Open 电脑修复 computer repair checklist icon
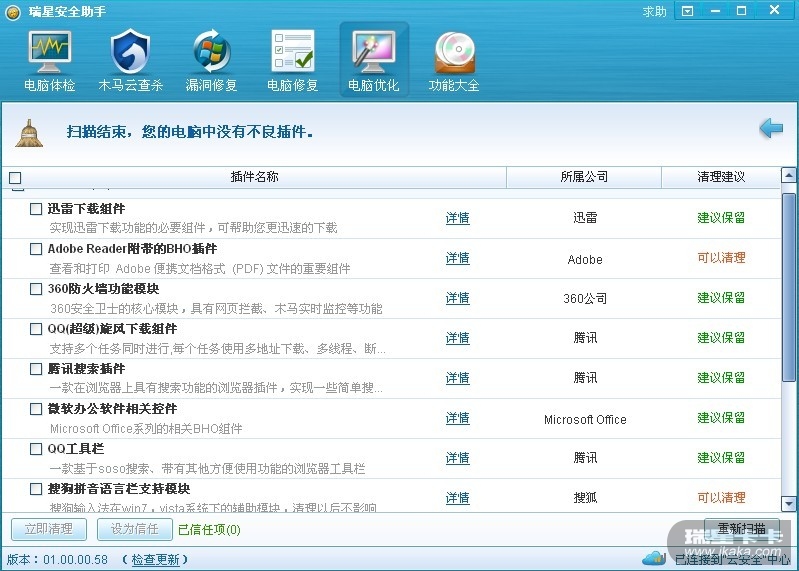This screenshot has width=799, height=571. pos(292,61)
